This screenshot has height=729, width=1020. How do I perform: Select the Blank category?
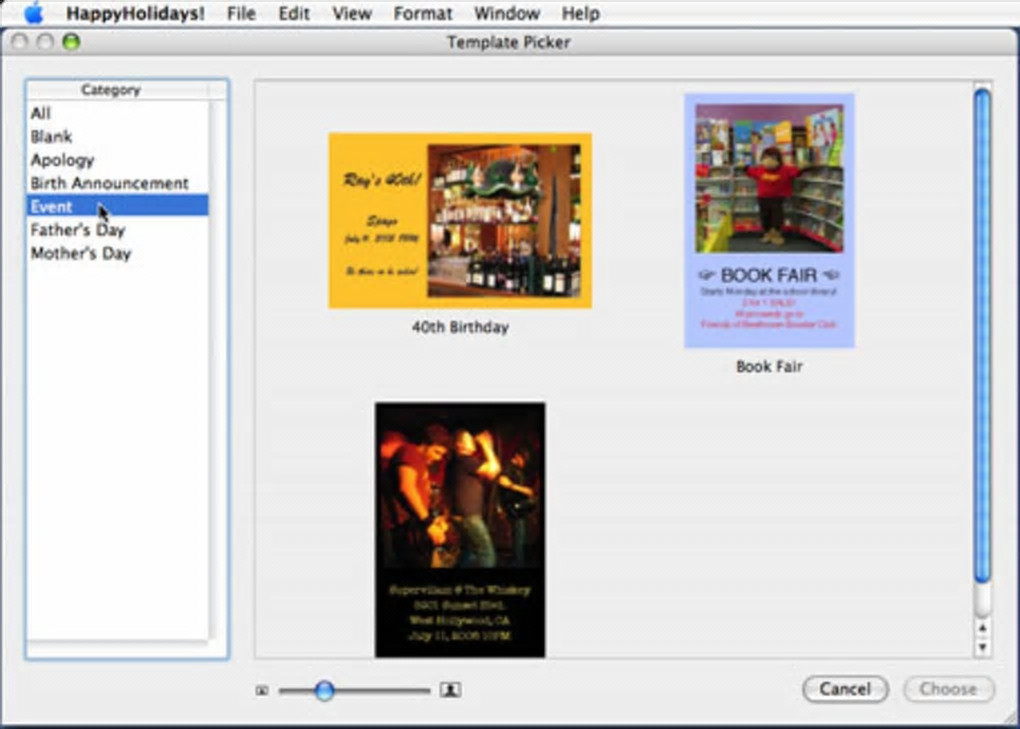tap(118, 137)
